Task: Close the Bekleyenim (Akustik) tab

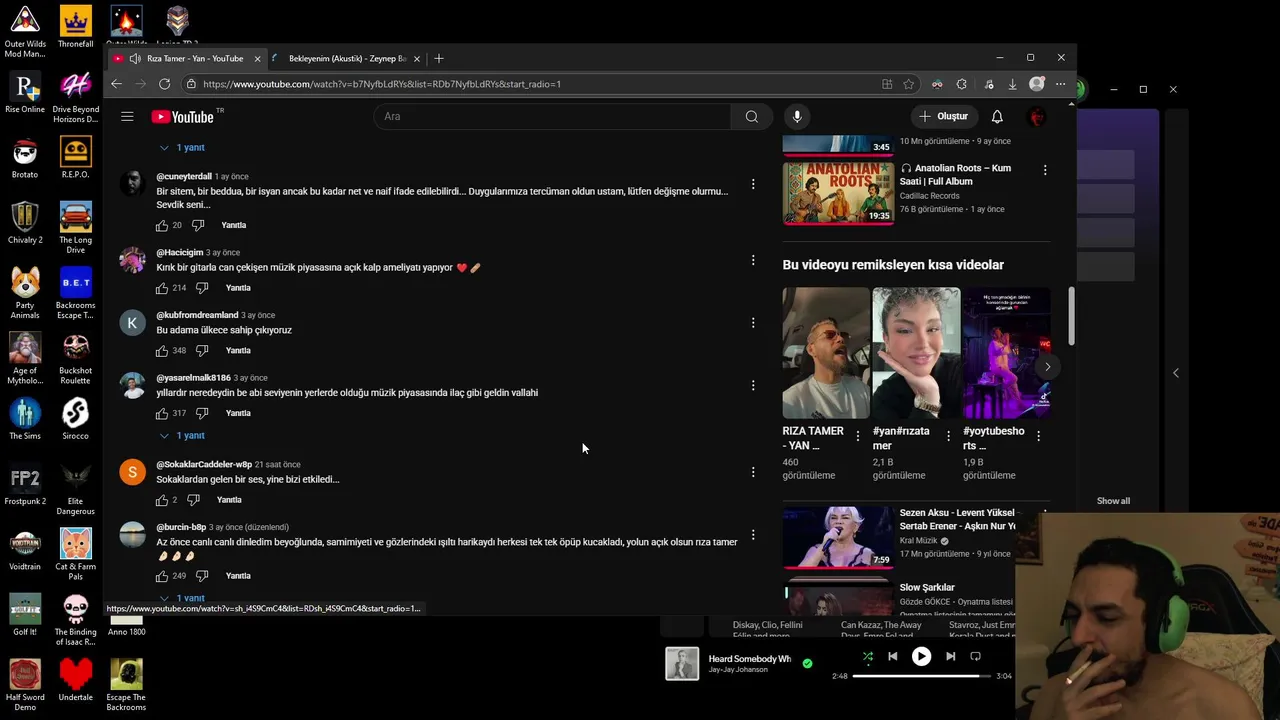Action: [x=417, y=58]
